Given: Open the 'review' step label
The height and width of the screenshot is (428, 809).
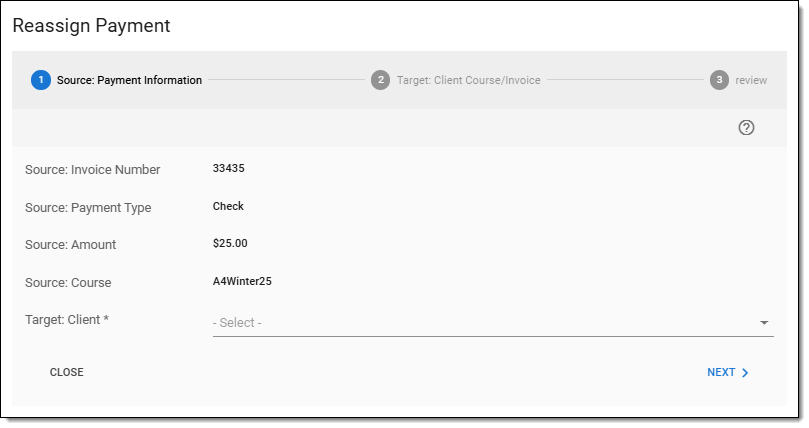Looking at the screenshot, I should click(751, 80).
